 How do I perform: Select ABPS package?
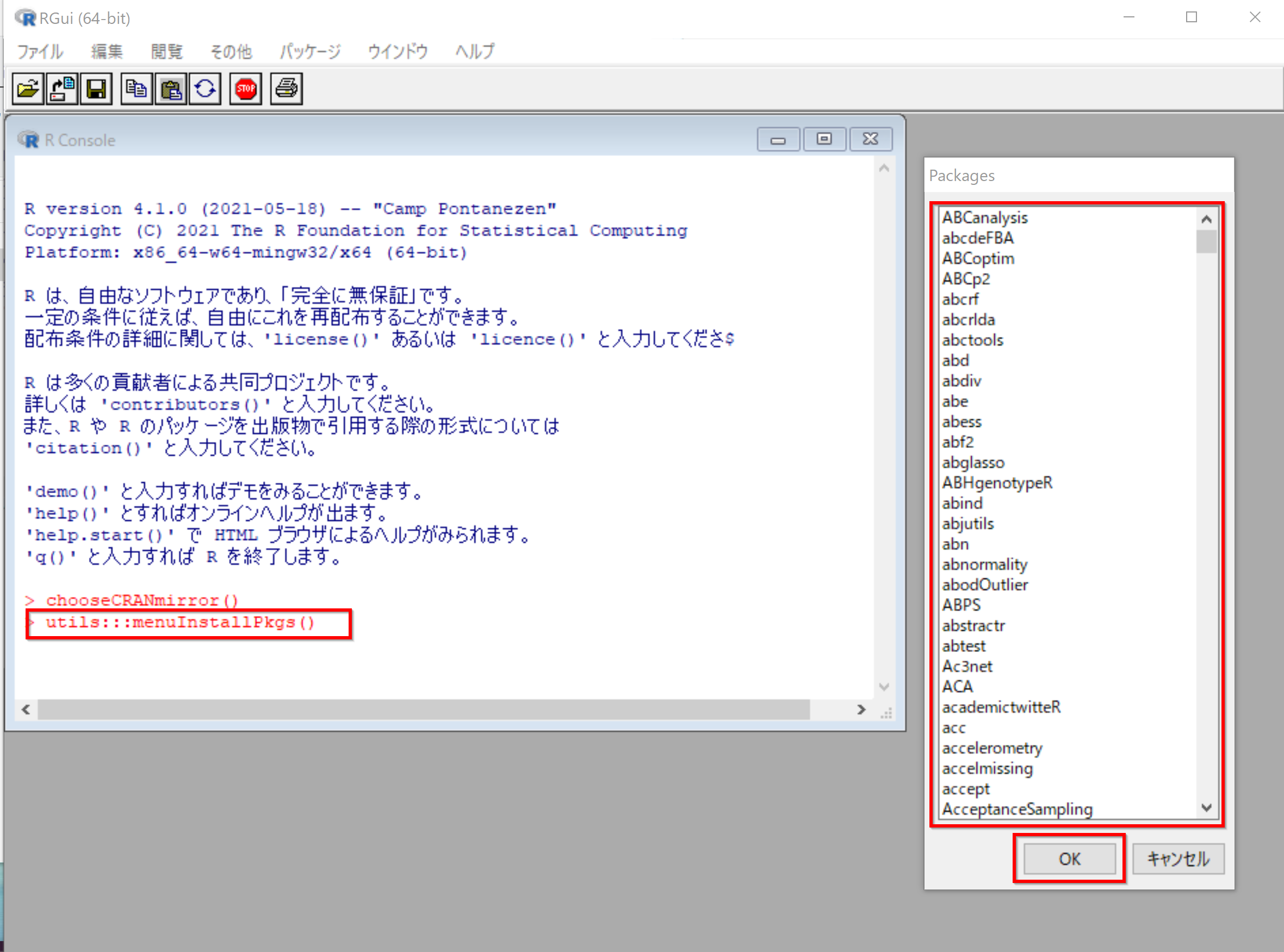(x=1068, y=606)
